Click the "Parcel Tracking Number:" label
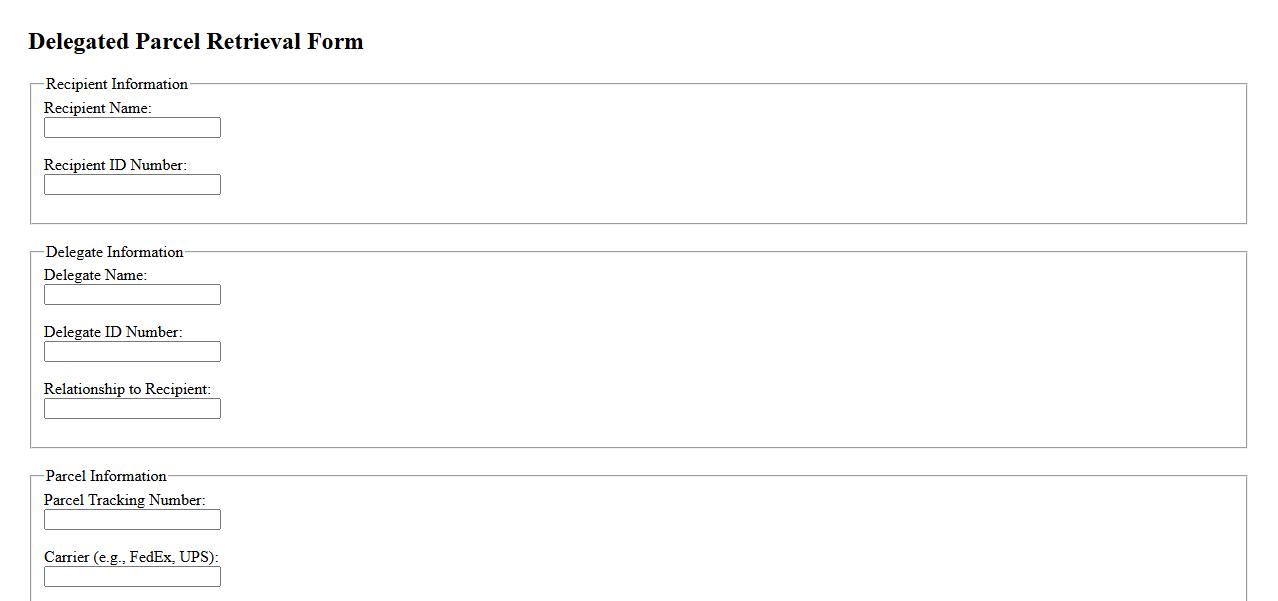Image resolution: width=1278 pixels, height=601 pixels. [124, 500]
